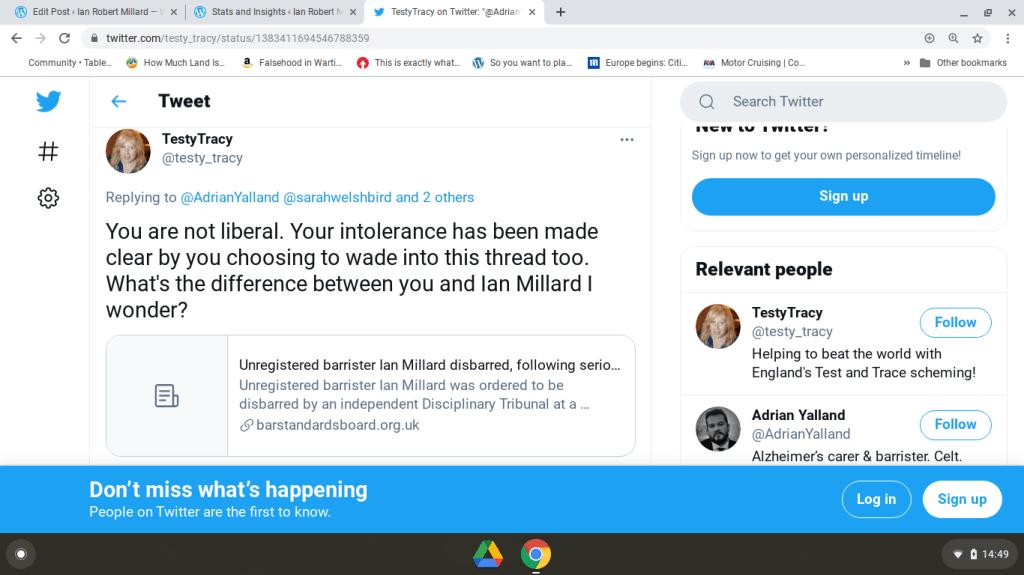Open the tweet's three-dot more menu
This screenshot has width=1024, height=575.
tap(627, 140)
